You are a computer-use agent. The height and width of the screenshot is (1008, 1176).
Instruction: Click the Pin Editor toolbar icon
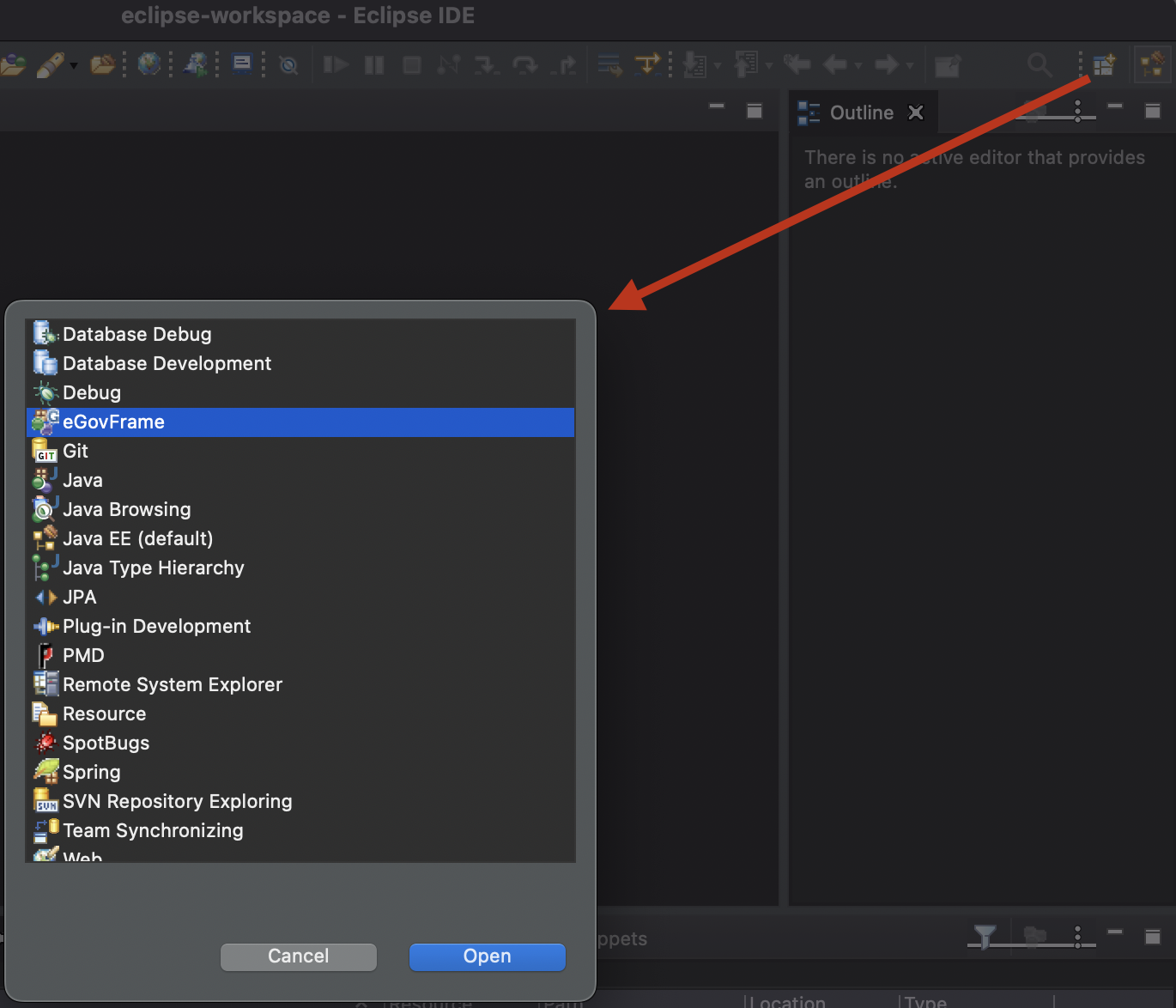tap(948, 65)
